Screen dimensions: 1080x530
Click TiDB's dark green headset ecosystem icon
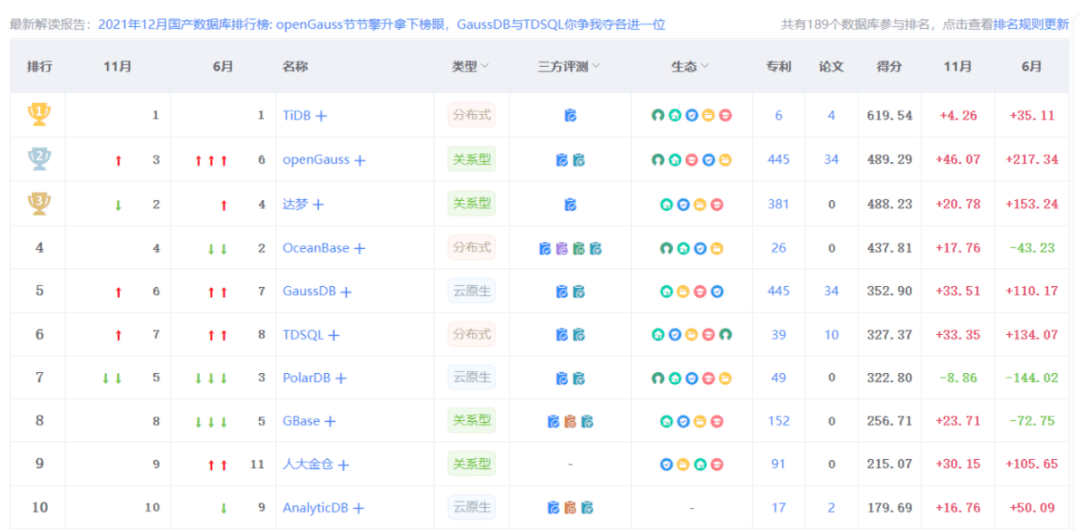tap(658, 115)
